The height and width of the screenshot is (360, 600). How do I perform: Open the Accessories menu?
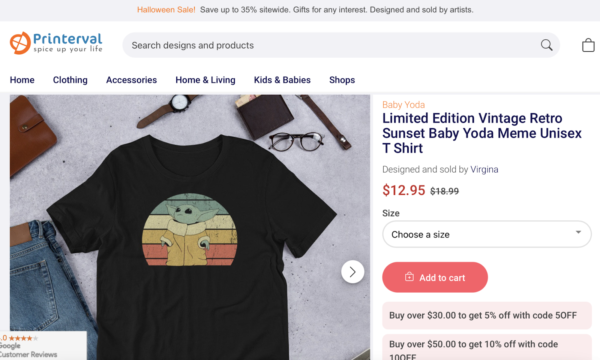click(131, 80)
